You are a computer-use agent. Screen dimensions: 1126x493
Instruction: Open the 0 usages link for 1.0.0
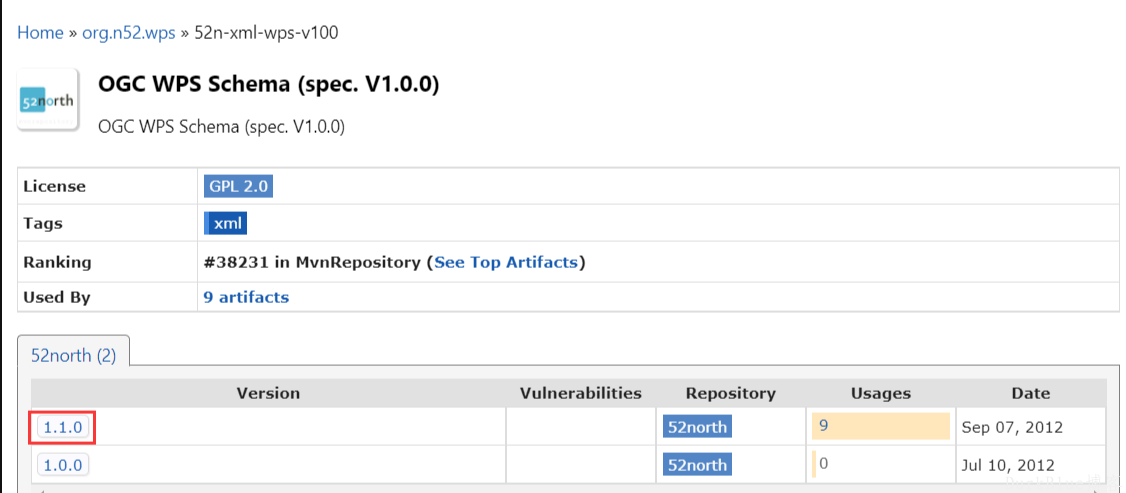[x=824, y=464]
